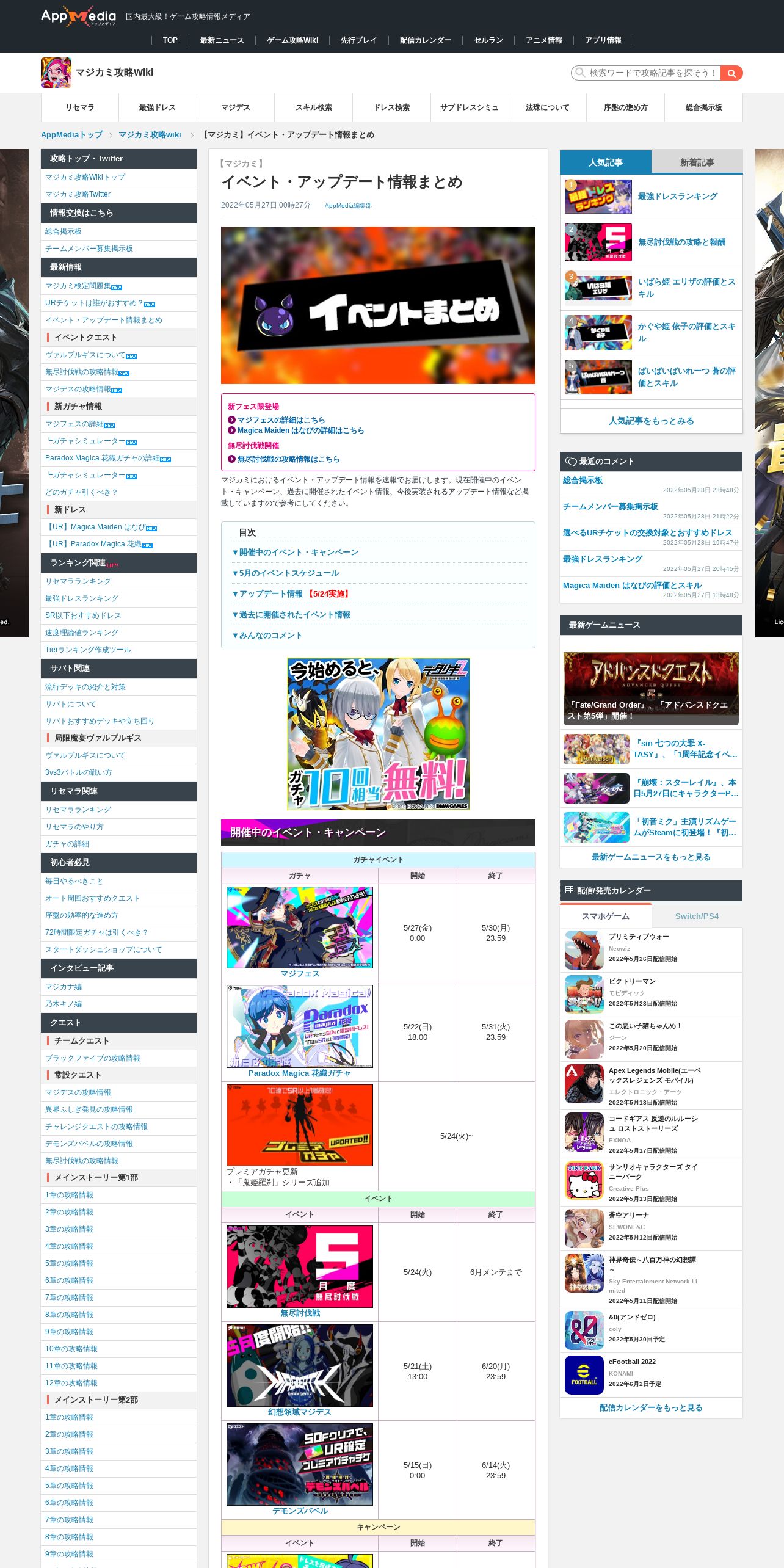Click the search keyword input field
Viewport: 784px width, 1568px height.
[646, 73]
